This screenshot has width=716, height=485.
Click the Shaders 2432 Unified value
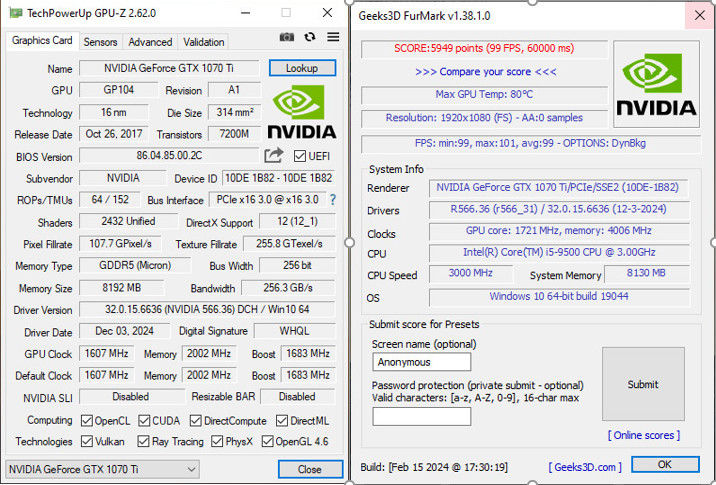[x=128, y=221]
